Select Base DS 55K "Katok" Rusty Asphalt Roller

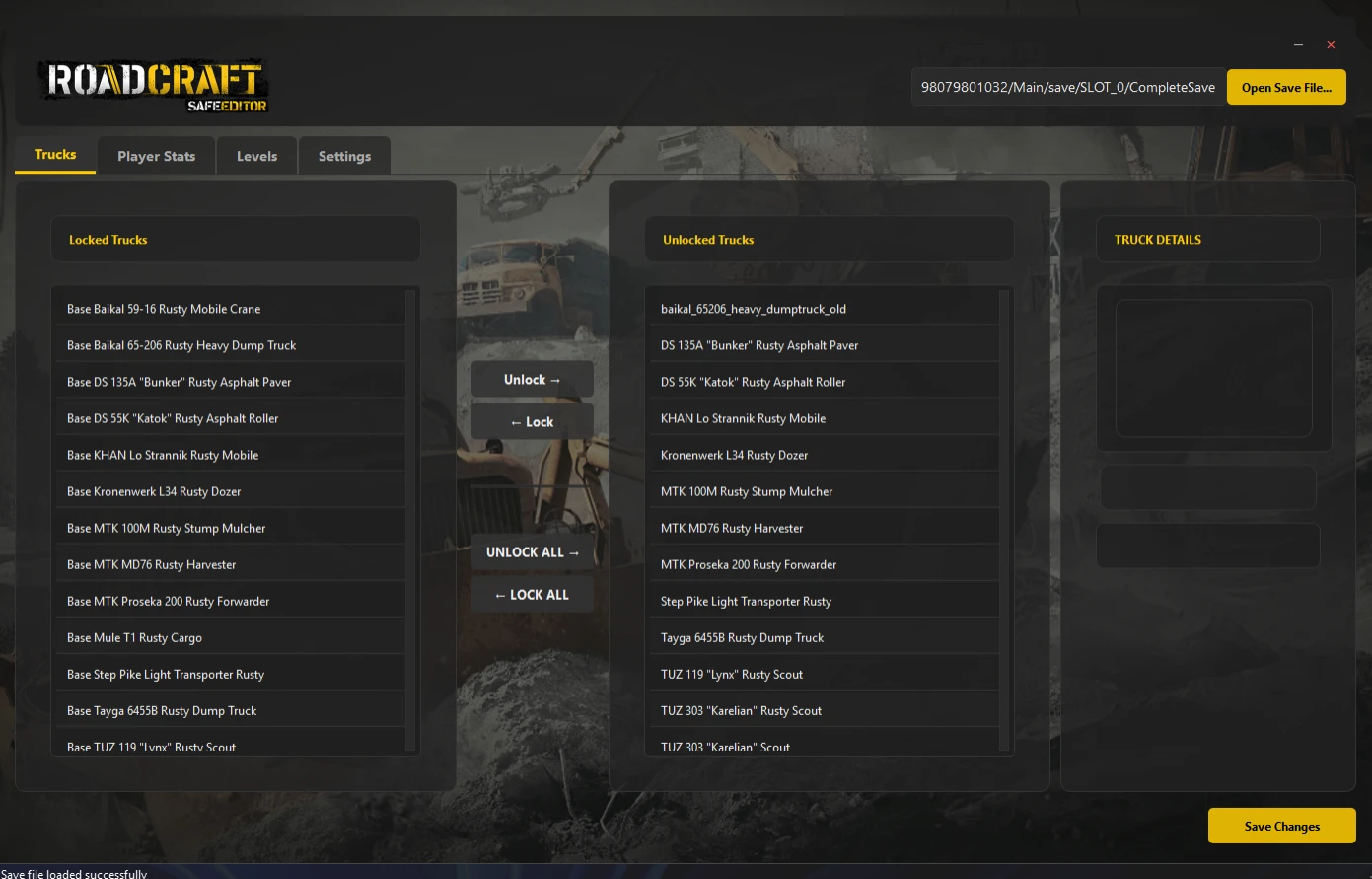[229, 418]
